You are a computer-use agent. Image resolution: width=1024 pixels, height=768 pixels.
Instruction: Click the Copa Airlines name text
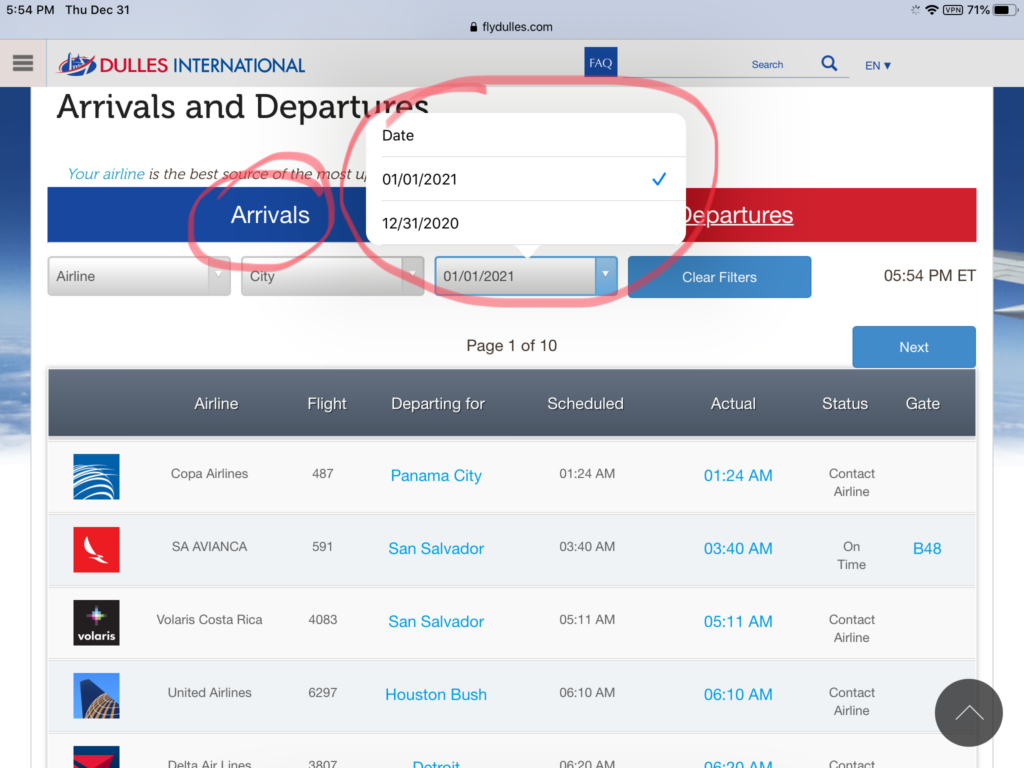point(210,473)
